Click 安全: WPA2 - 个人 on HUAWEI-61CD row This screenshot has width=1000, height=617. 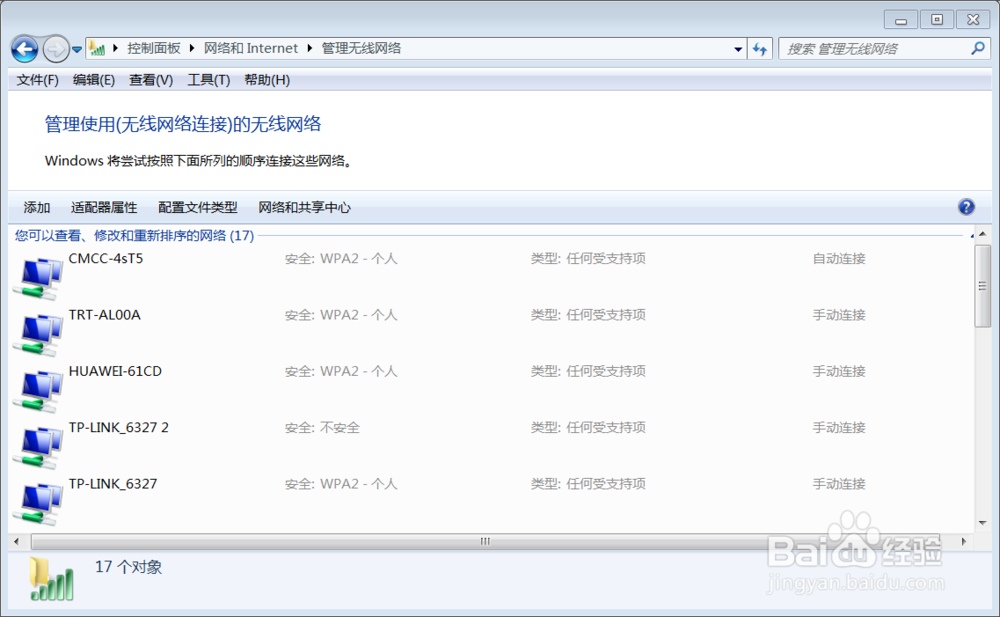tap(341, 371)
